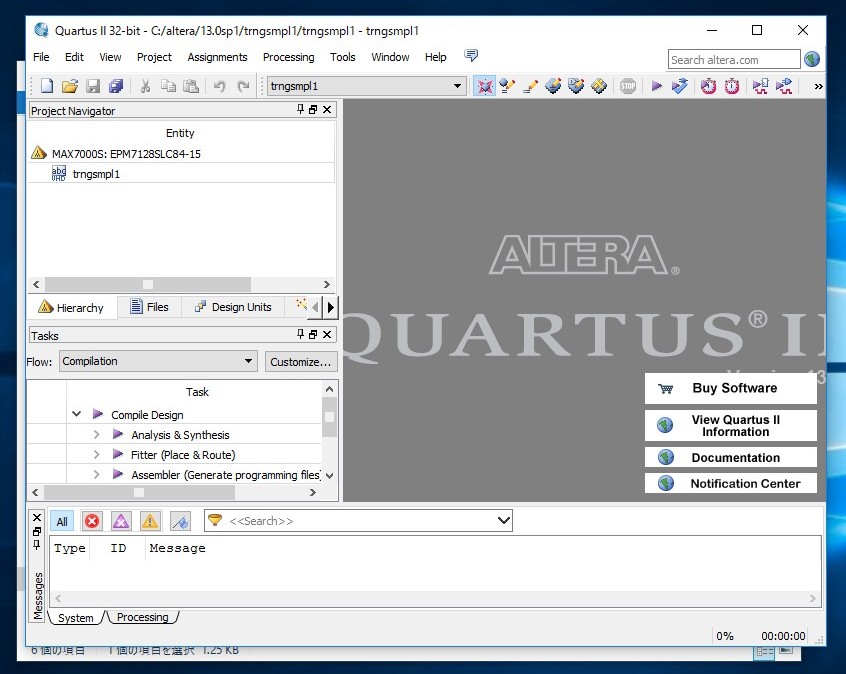Screen dimensions: 846x674
Task: Switch to the Processing messages tab
Action: tap(142, 617)
